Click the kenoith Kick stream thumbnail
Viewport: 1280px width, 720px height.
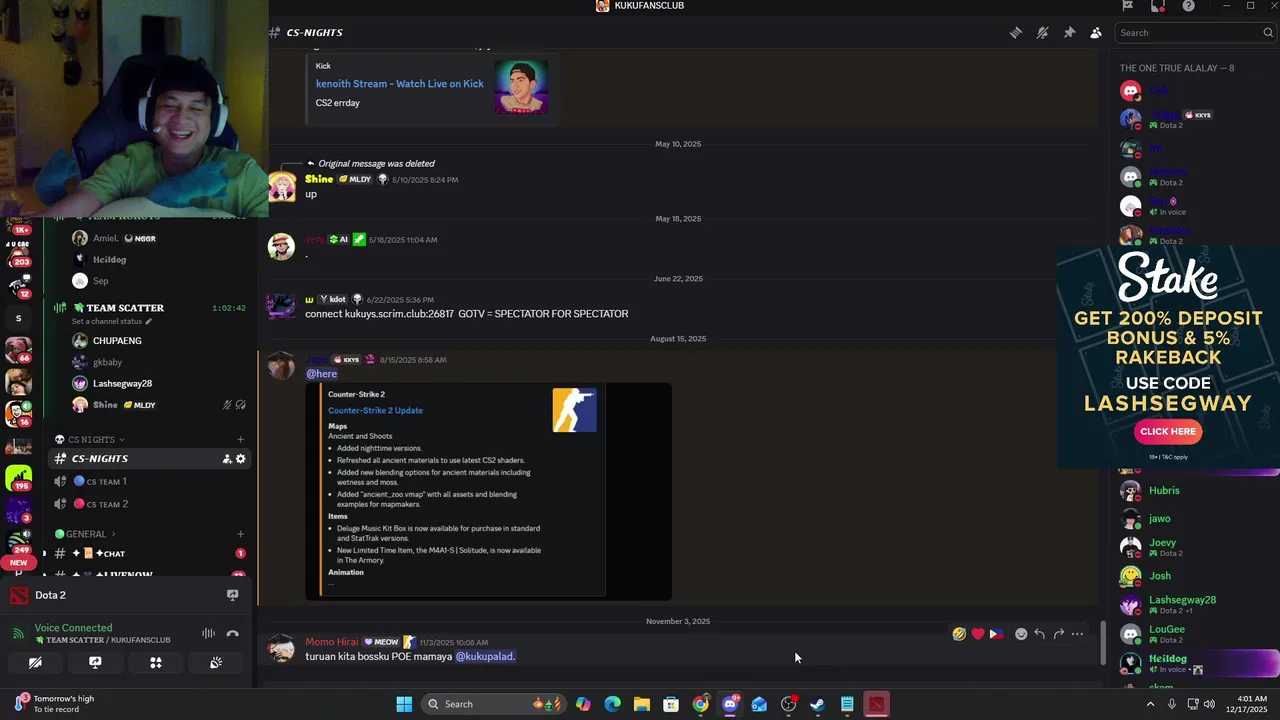click(x=521, y=87)
